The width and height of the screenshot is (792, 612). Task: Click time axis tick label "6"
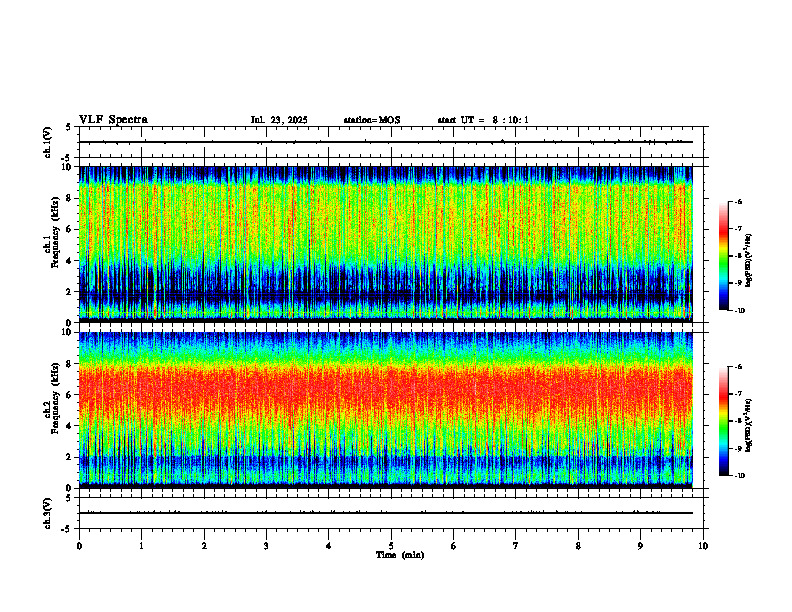(453, 546)
